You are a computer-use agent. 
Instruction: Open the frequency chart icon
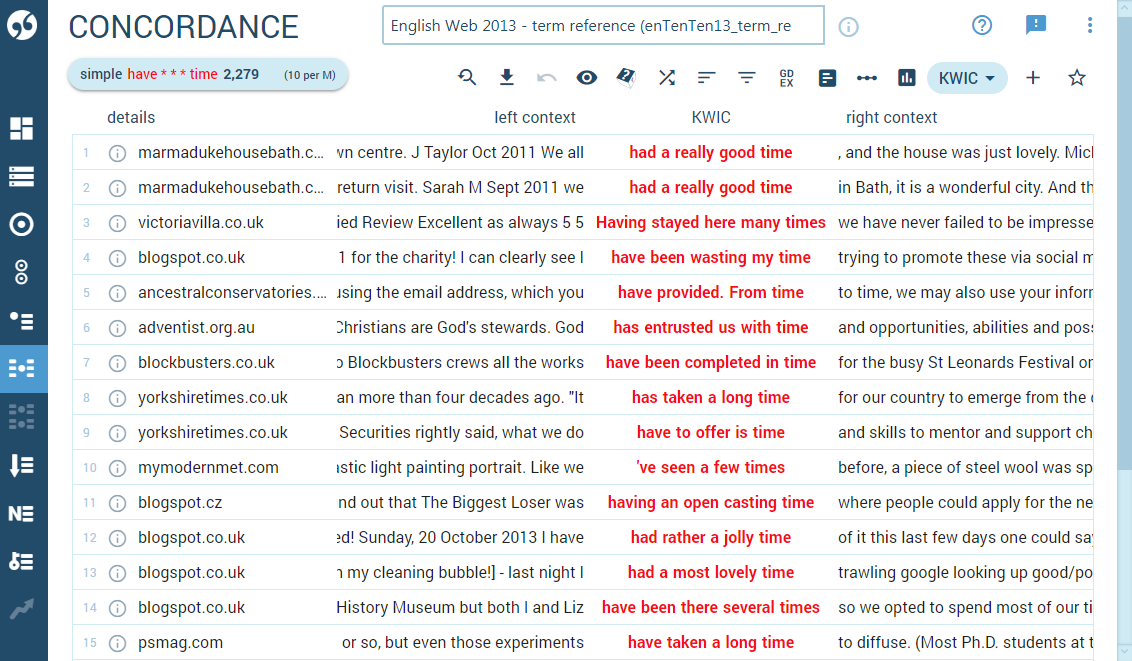pyautogui.click(x=907, y=78)
